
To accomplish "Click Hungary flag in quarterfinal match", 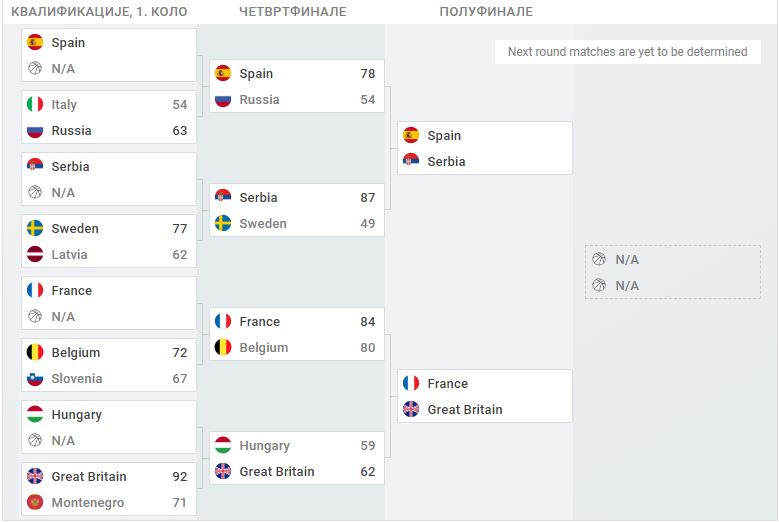I will pyautogui.click(x=223, y=446).
